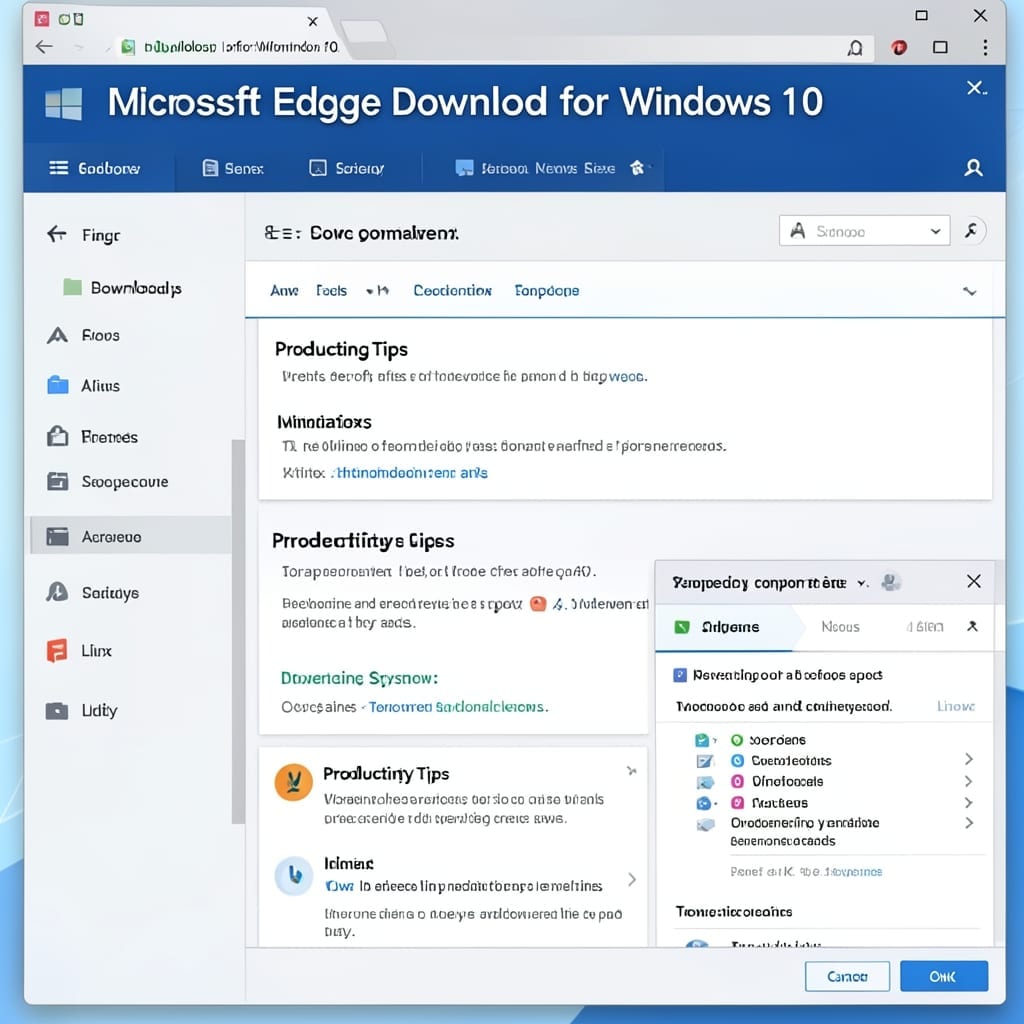Close the current browser tab
1024x1024 pixels.
(x=313, y=22)
